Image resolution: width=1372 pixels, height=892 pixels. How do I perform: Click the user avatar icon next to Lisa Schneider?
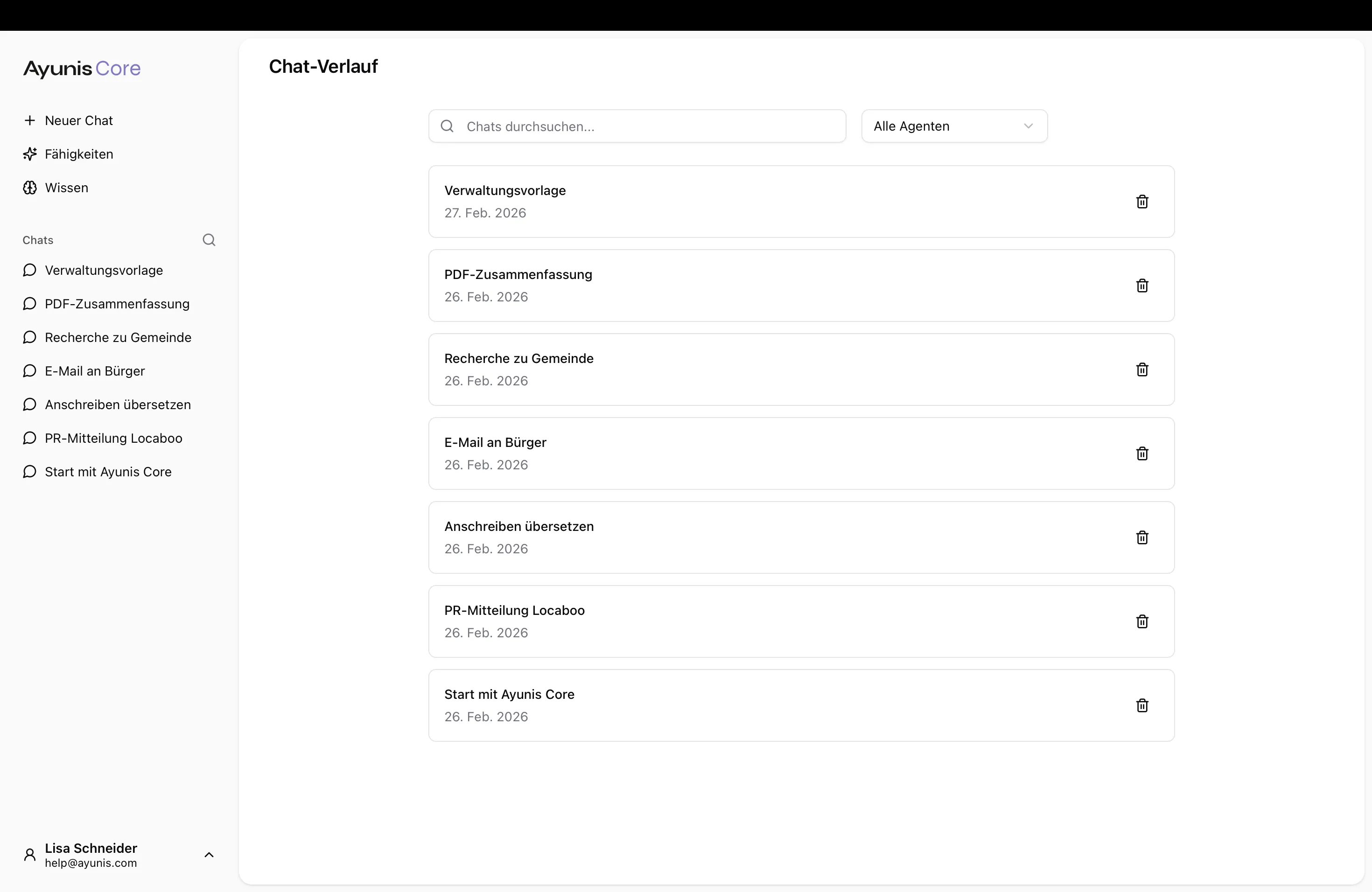click(29, 855)
